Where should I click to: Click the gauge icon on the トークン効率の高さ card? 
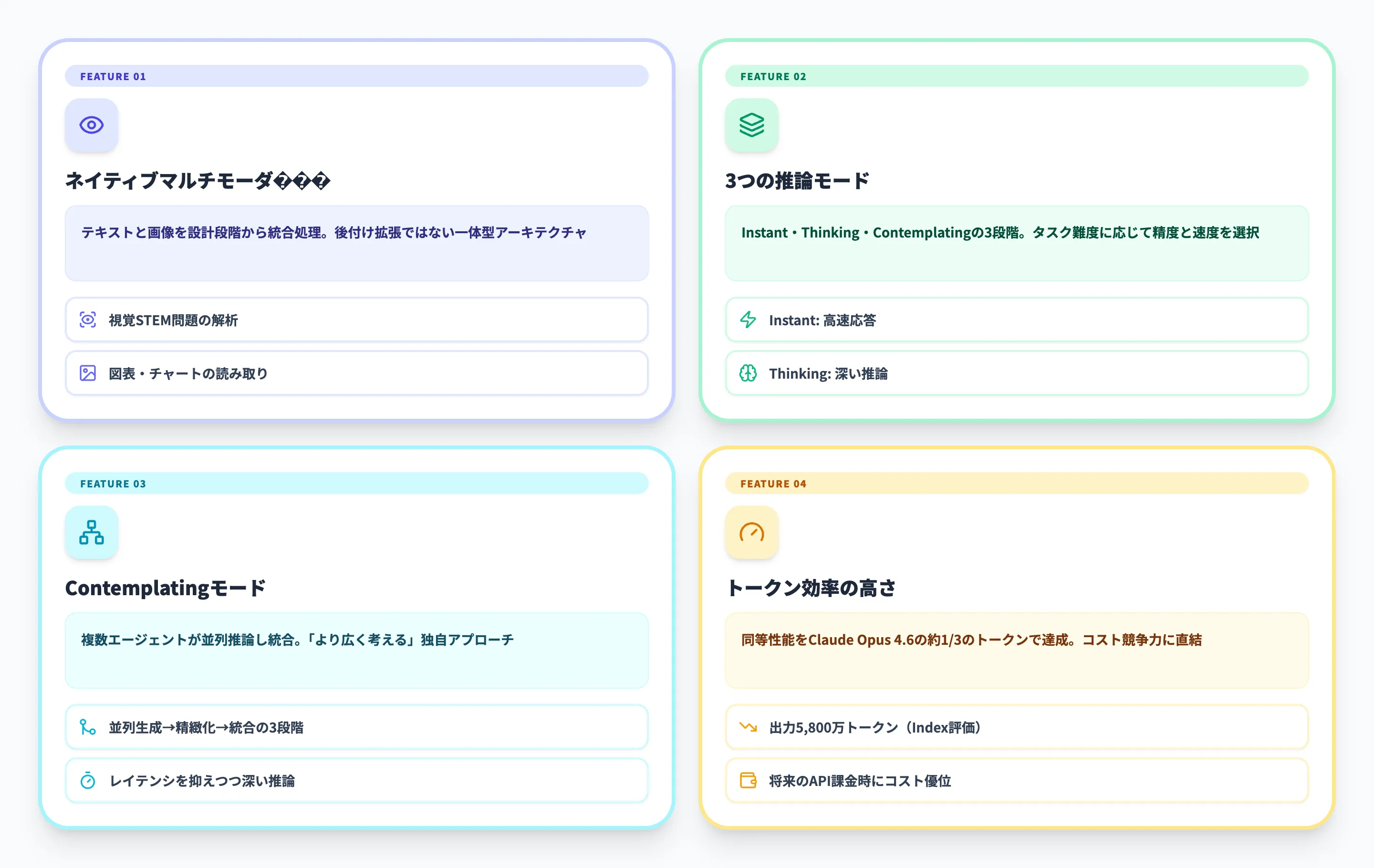(x=751, y=532)
